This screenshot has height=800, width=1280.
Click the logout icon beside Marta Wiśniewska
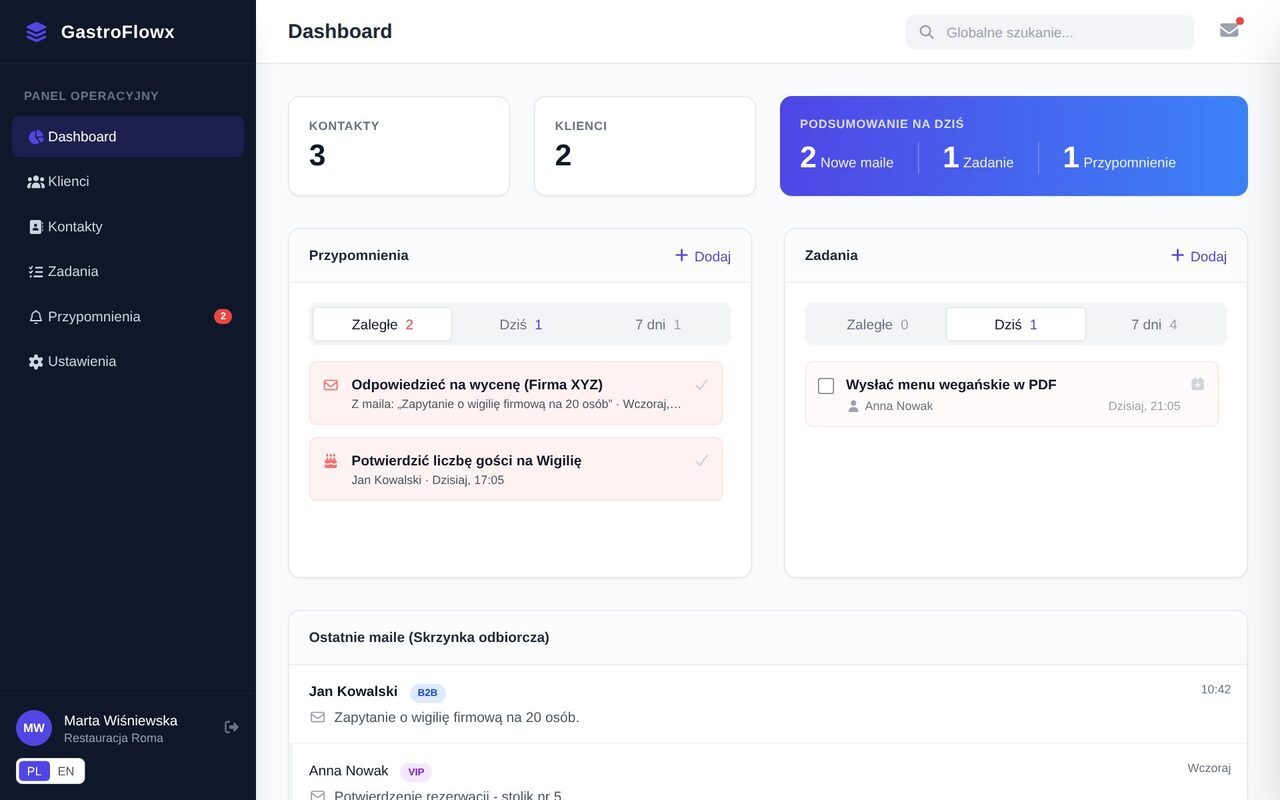coord(232,727)
